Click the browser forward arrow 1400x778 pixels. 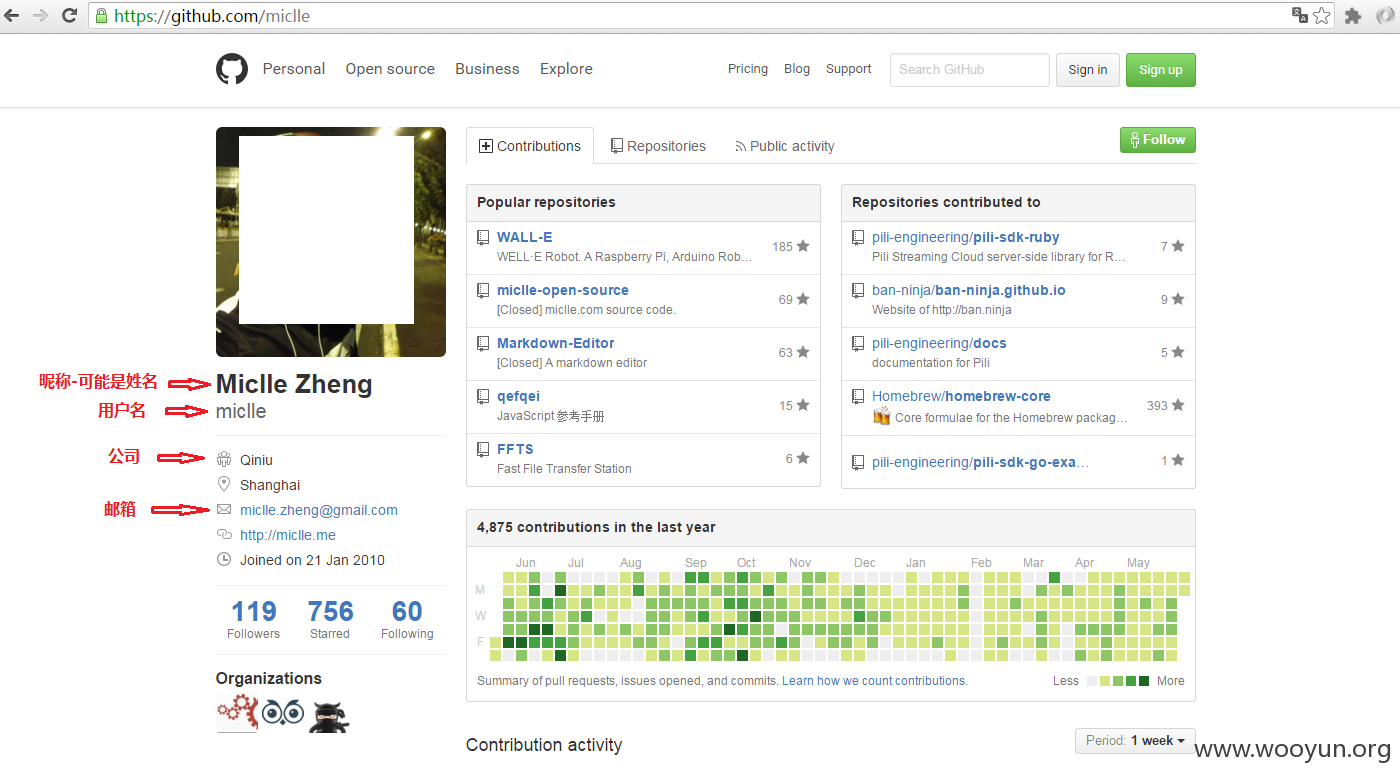click(41, 16)
